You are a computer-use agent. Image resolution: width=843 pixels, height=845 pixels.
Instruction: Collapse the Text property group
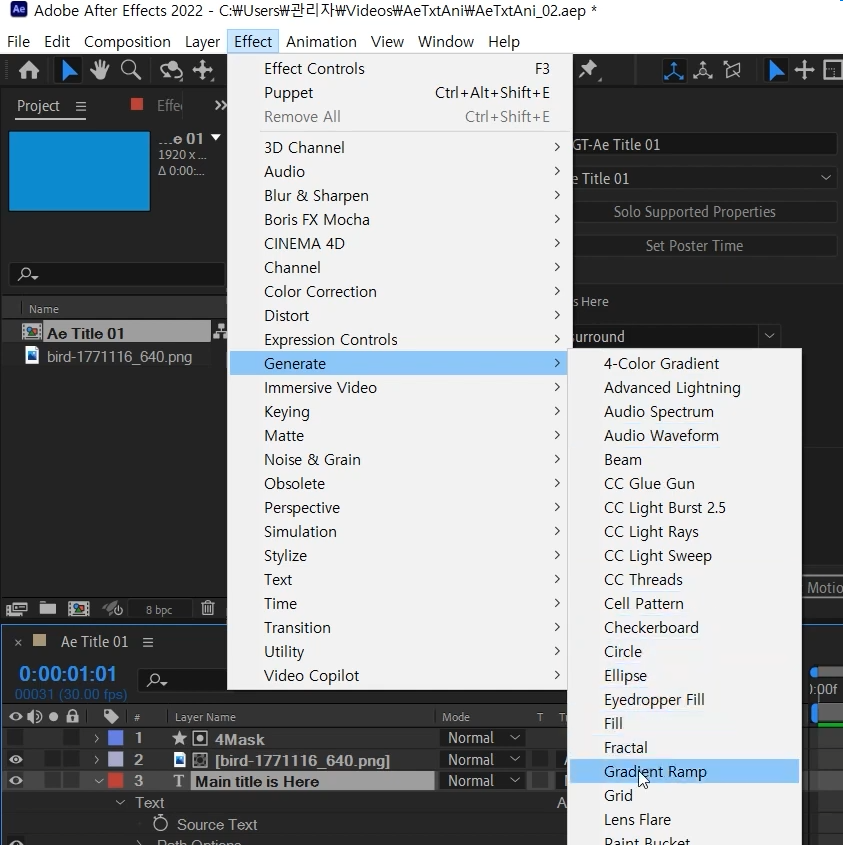(121, 802)
